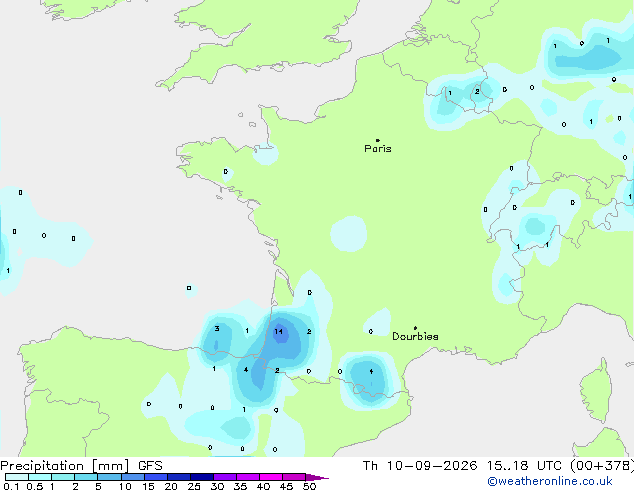
Task: Pick the 25–30 mm dark blue swatch
Action: coord(201,477)
